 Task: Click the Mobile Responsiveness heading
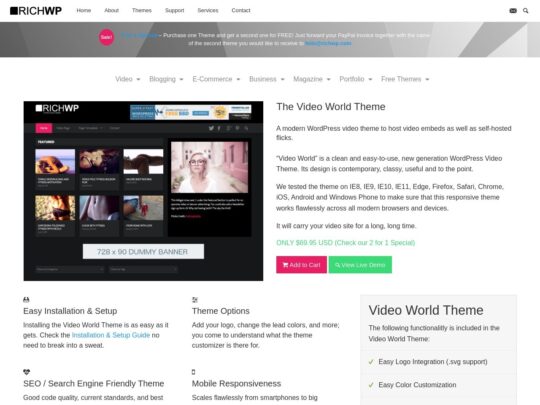pos(236,384)
